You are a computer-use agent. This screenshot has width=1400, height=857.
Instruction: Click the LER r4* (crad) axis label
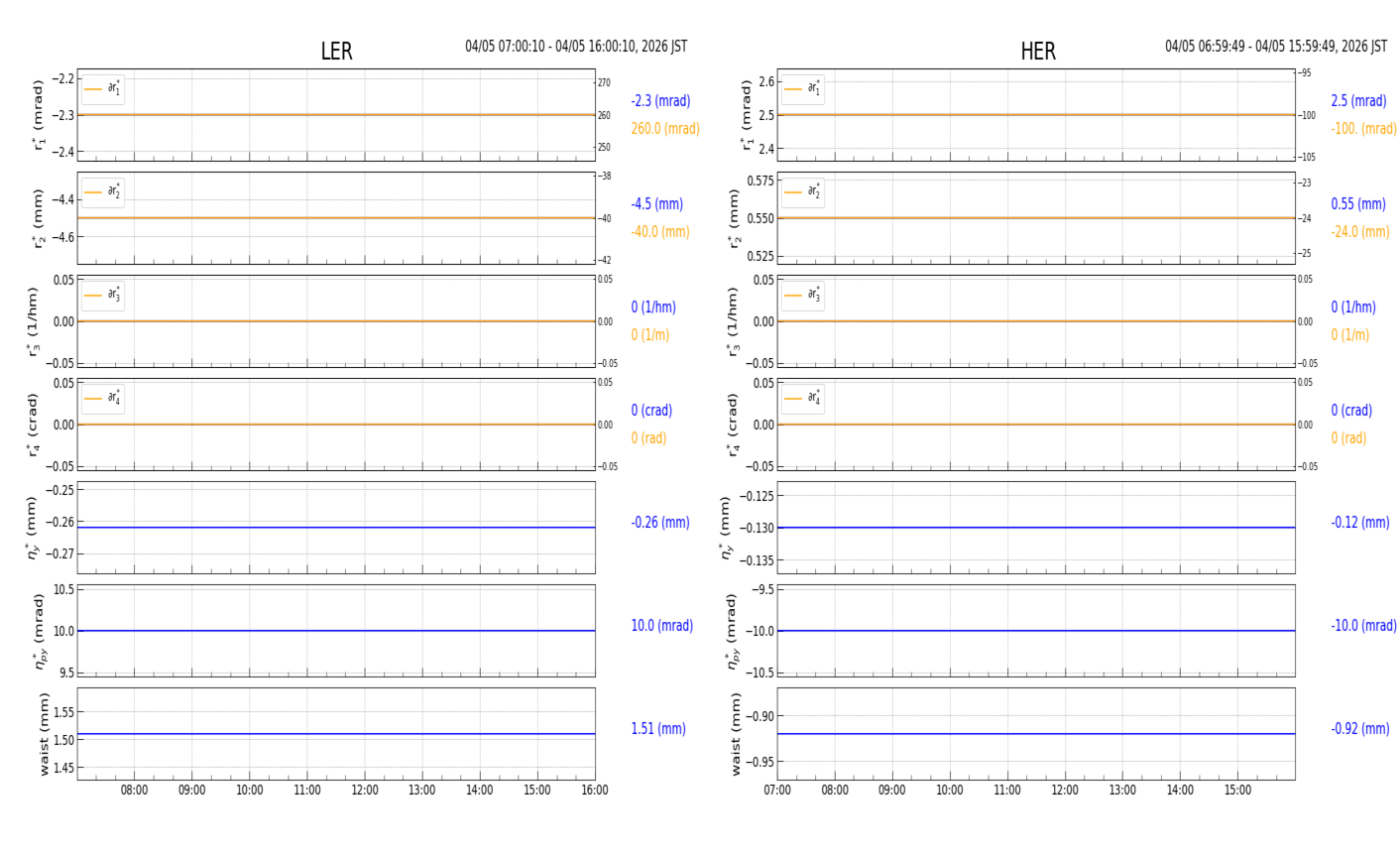click(33, 425)
